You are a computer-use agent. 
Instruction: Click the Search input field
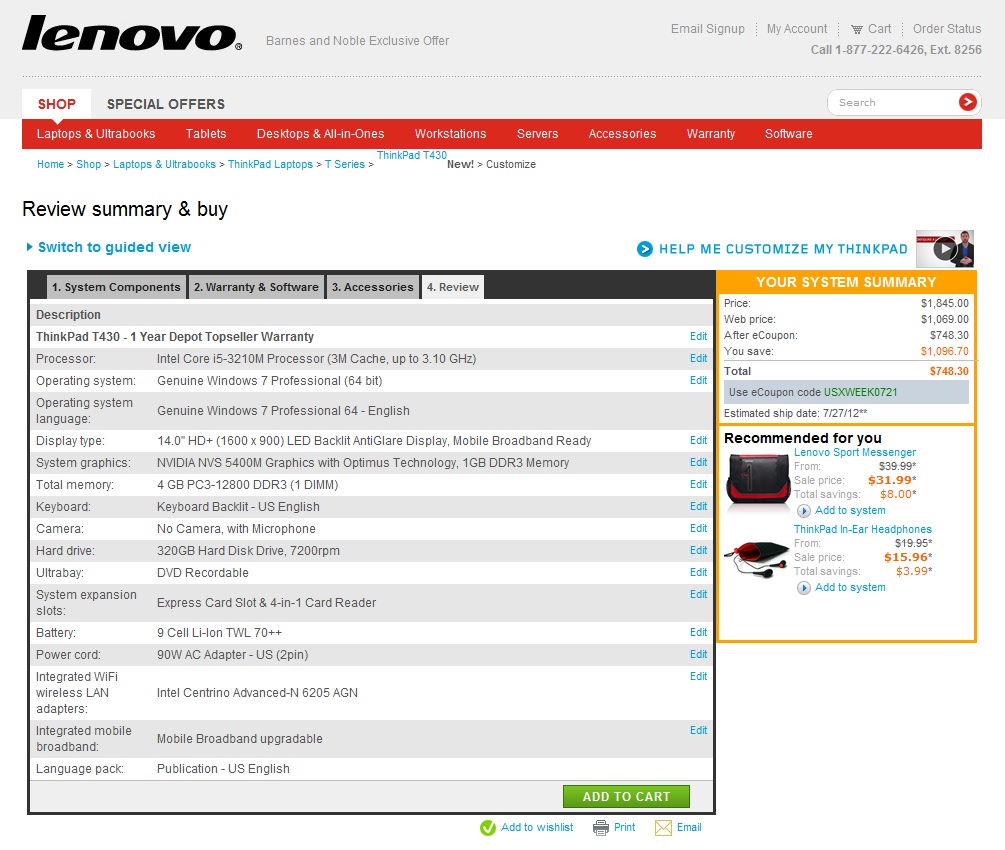point(894,103)
